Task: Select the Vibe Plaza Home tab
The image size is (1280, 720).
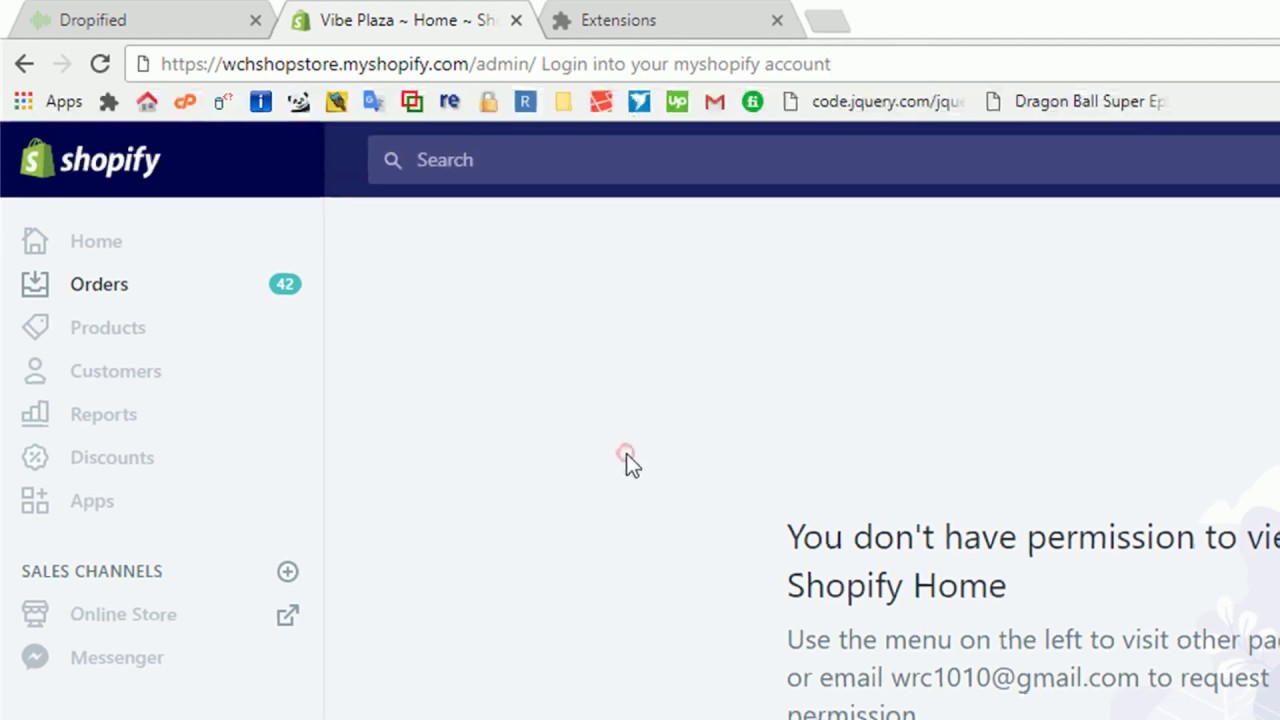Action: (x=408, y=20)
